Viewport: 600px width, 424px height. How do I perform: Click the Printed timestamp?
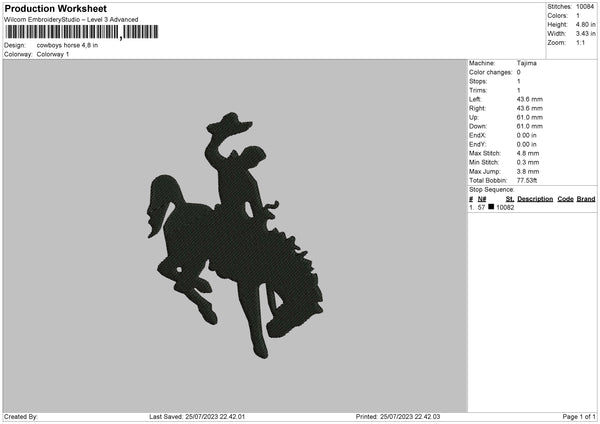398,417
